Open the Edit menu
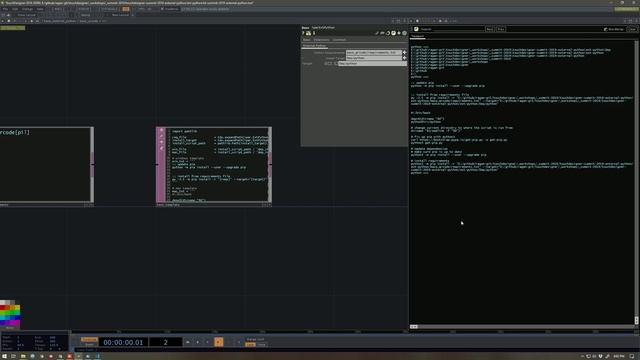The width and height of the screenshot is (640, 360). click(x=15, y=9)
